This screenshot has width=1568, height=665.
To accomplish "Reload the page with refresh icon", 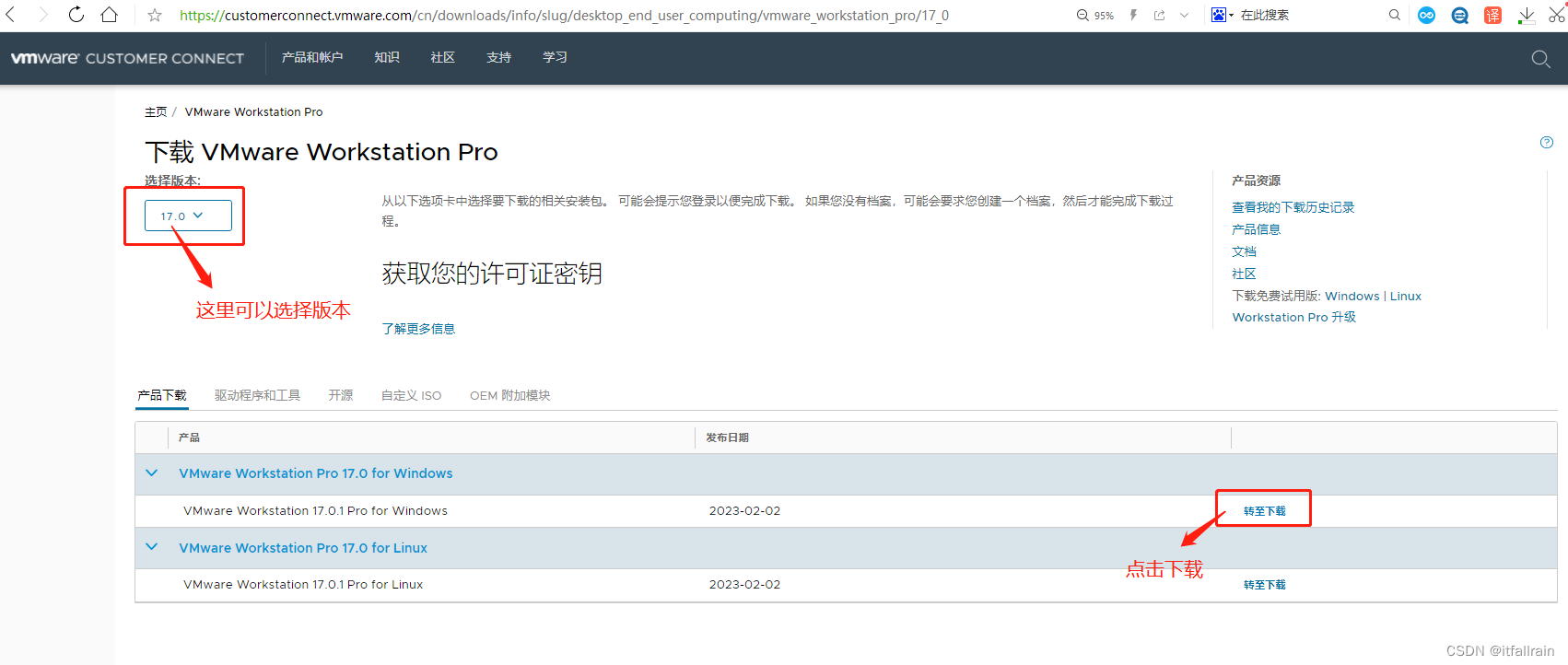I will coord(76,15).
